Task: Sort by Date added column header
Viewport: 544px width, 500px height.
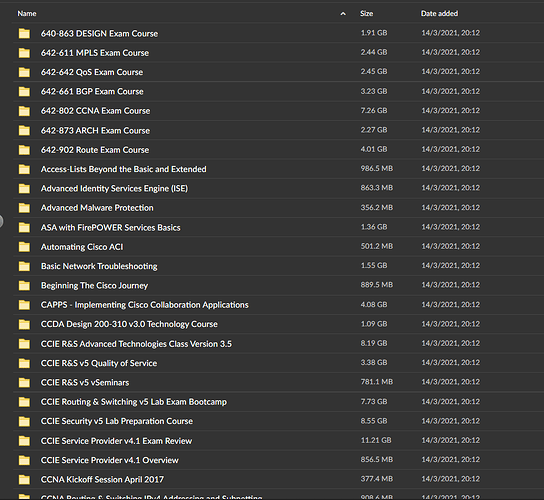Action: 439,14
